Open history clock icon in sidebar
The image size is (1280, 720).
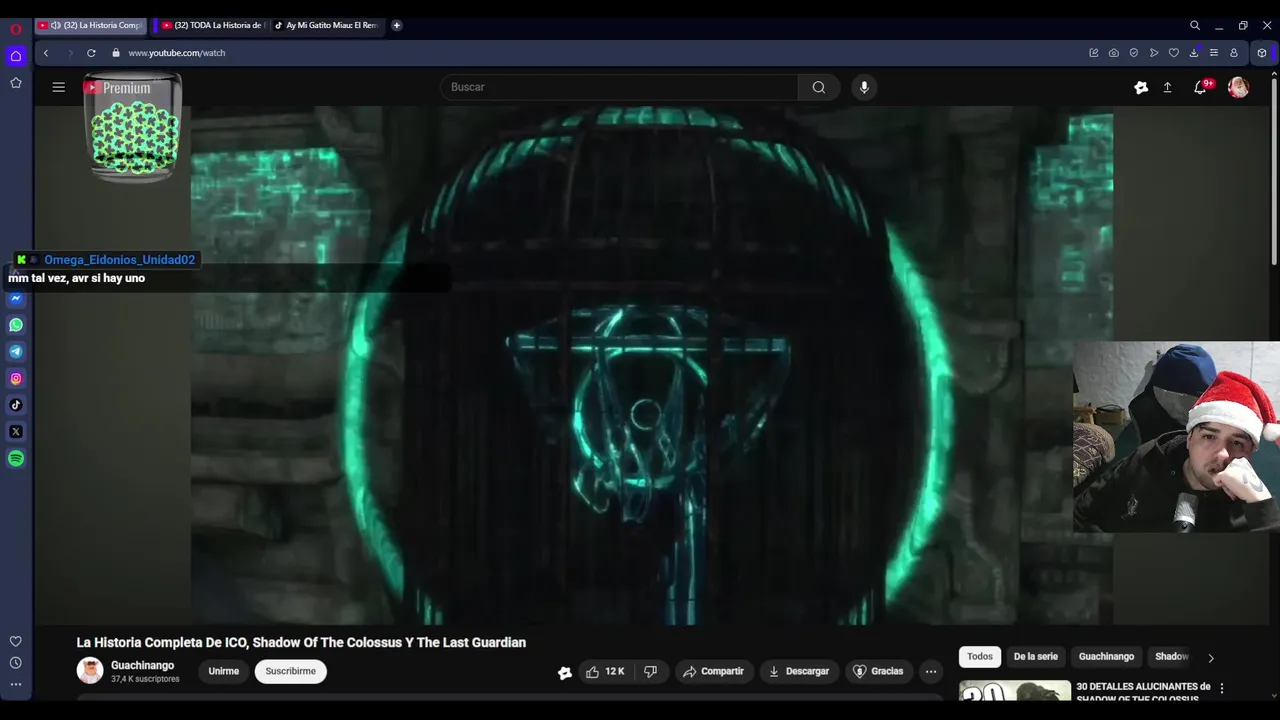click(16, 663)
